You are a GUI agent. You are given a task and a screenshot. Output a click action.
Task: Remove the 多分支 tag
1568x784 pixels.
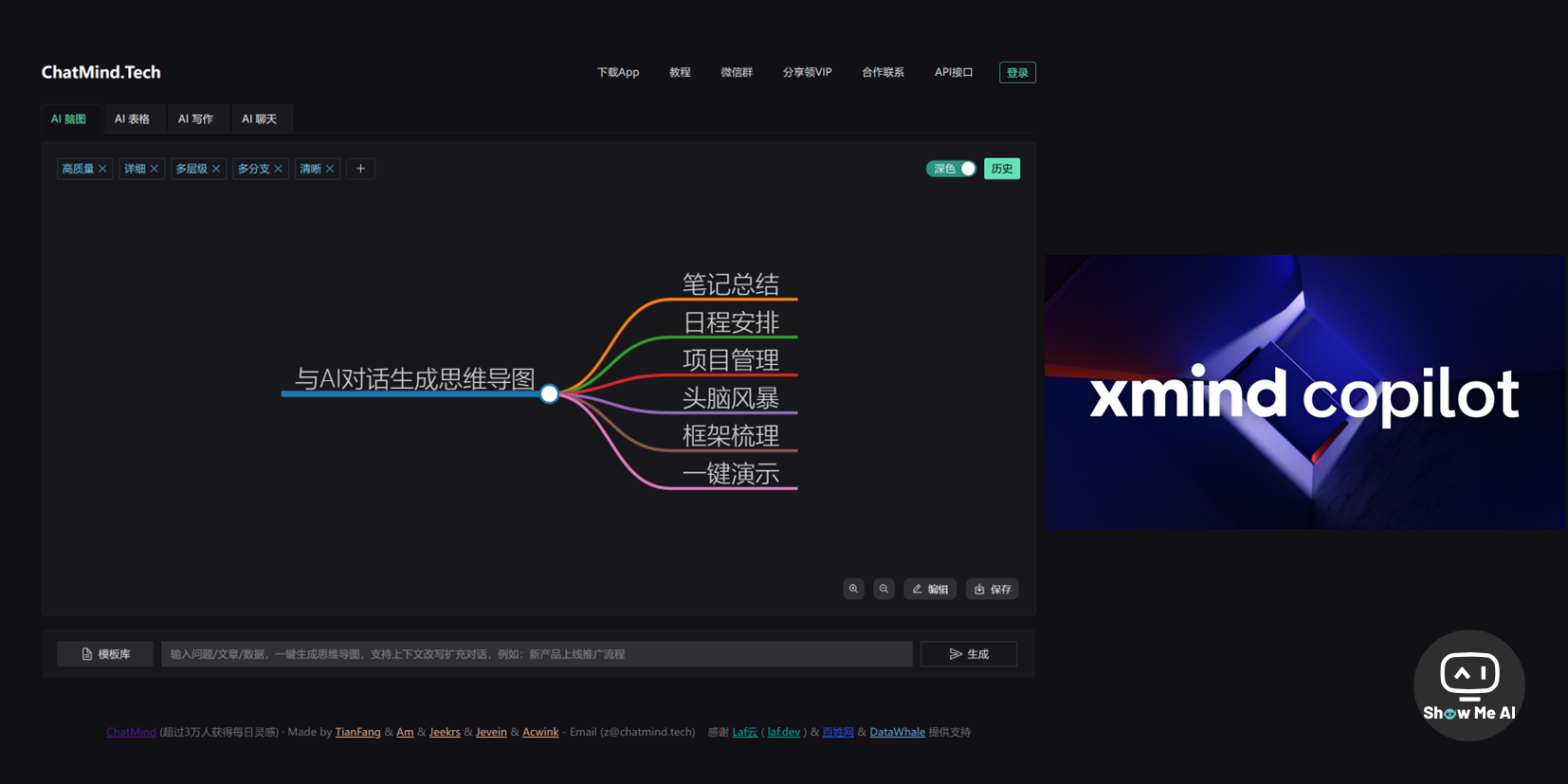tap(278, 169)
